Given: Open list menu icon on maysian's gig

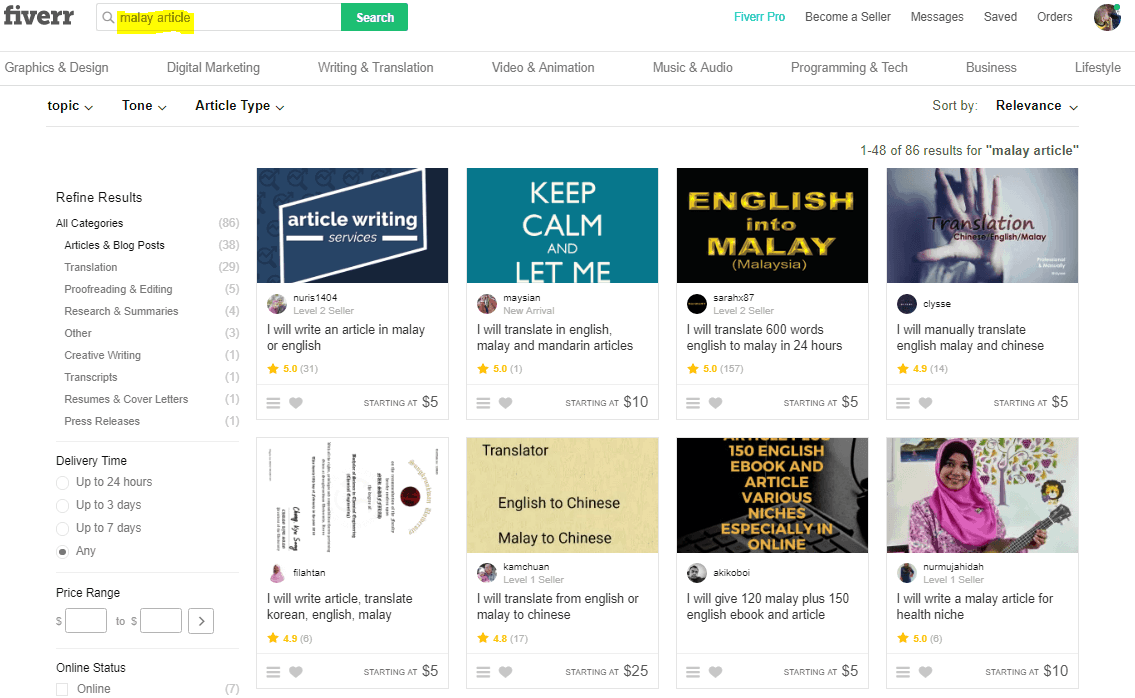Looking at the screenshot, I should tap(483, 403).
